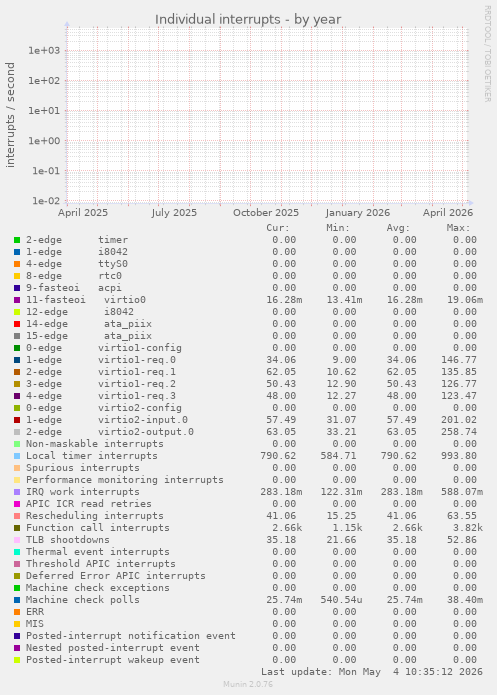The height and width of the screenshot is (695, 497).
Task: Click the Cur column header
Action: (x=278, y=228)
